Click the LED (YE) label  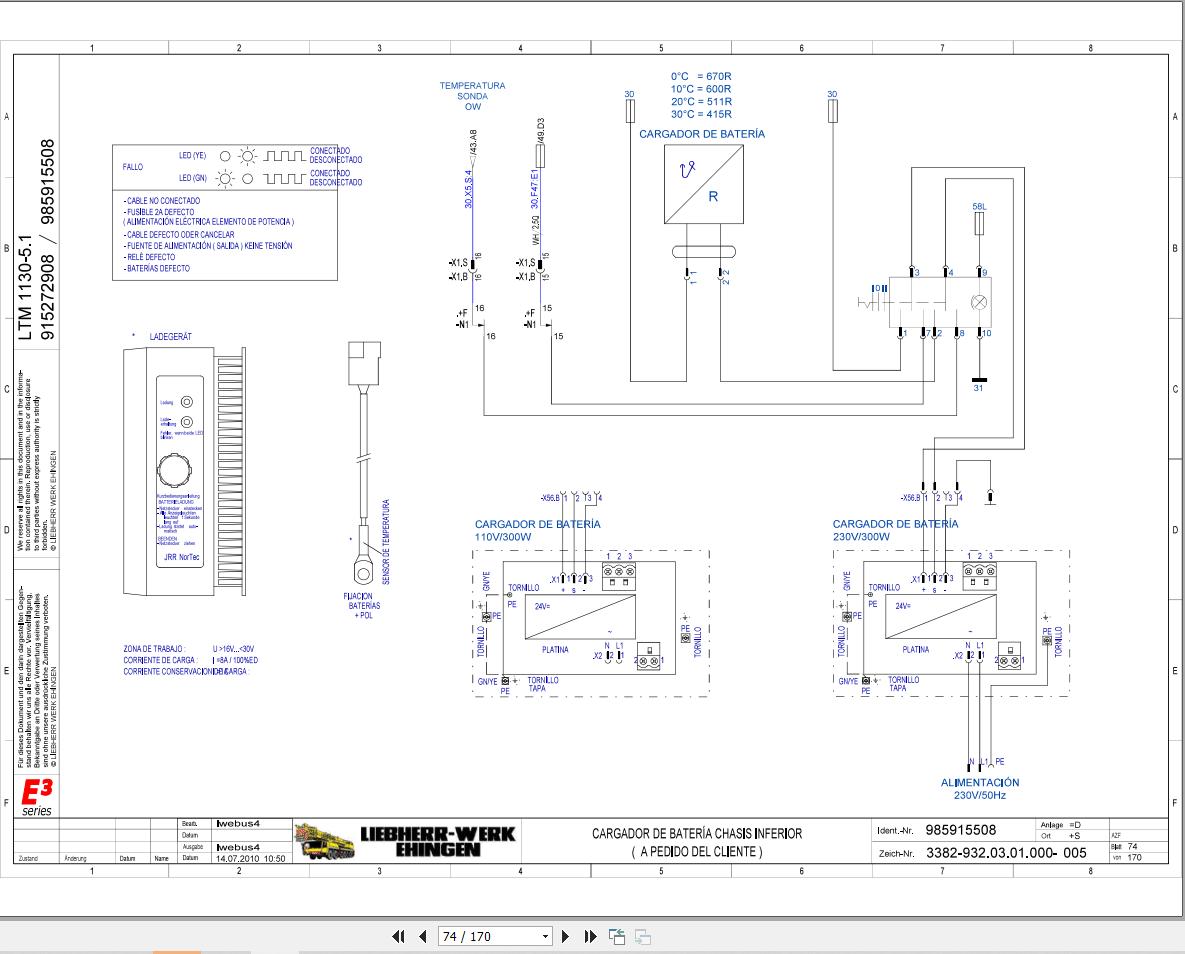(192, 156)
